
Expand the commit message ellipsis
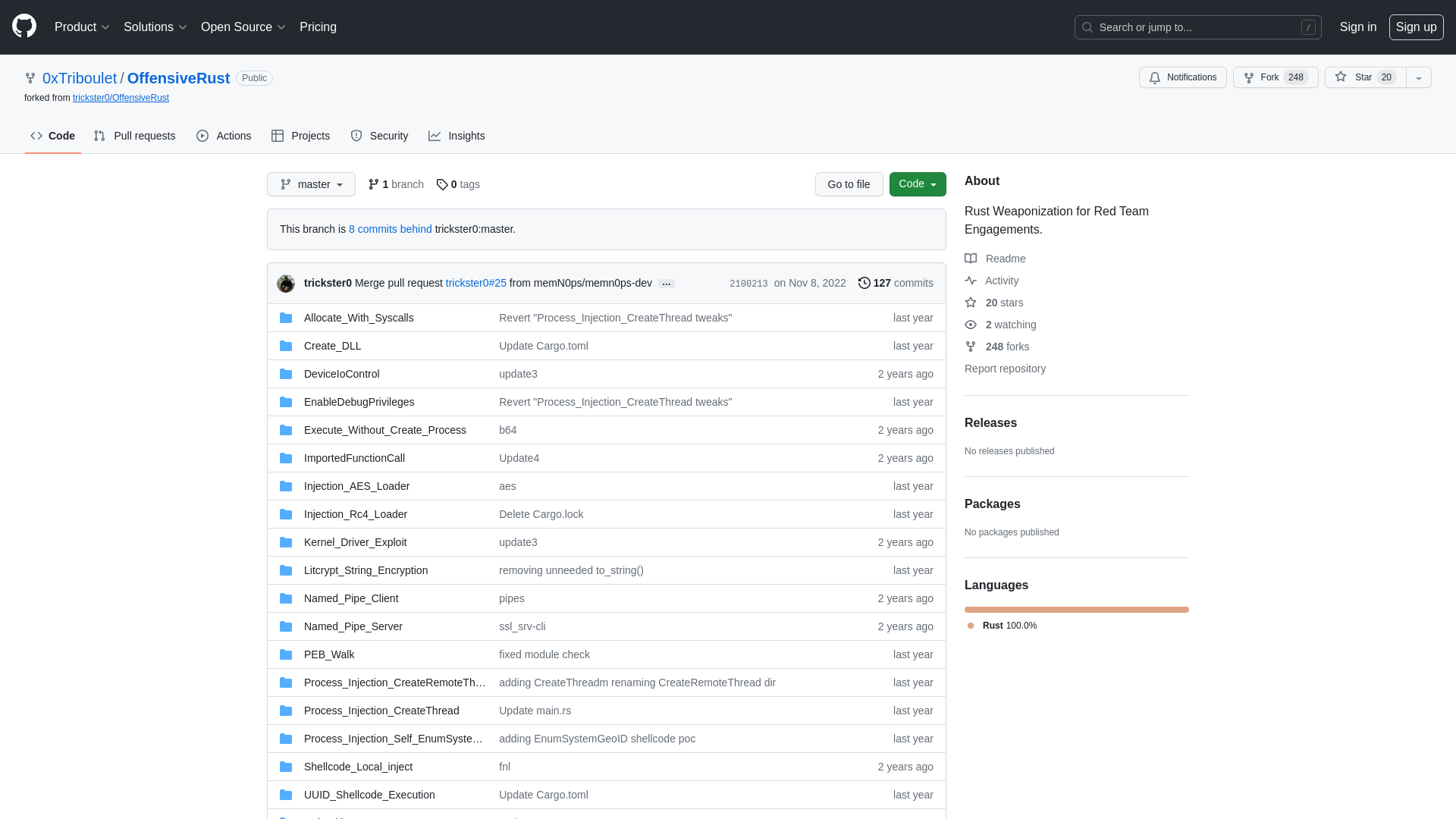[x=667, y=284]
